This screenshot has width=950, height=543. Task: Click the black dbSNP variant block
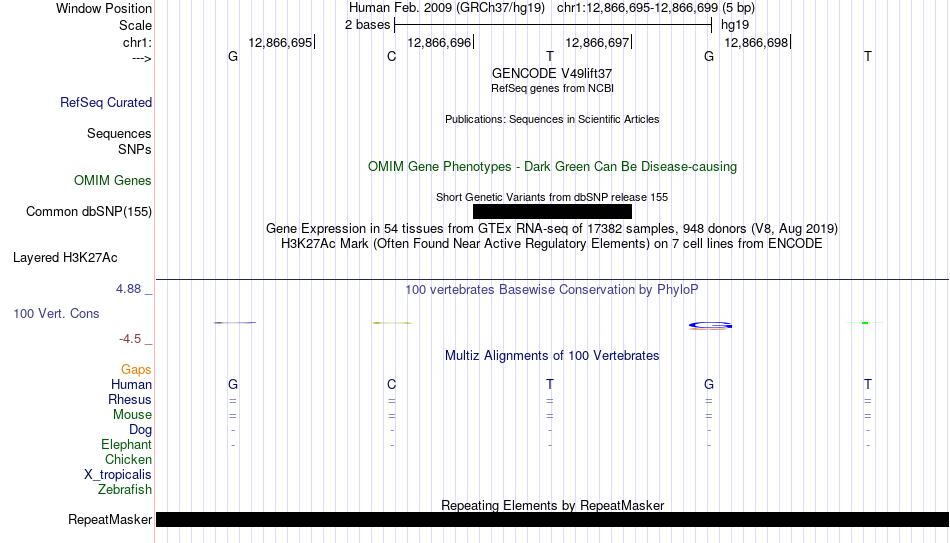point(552,212)
